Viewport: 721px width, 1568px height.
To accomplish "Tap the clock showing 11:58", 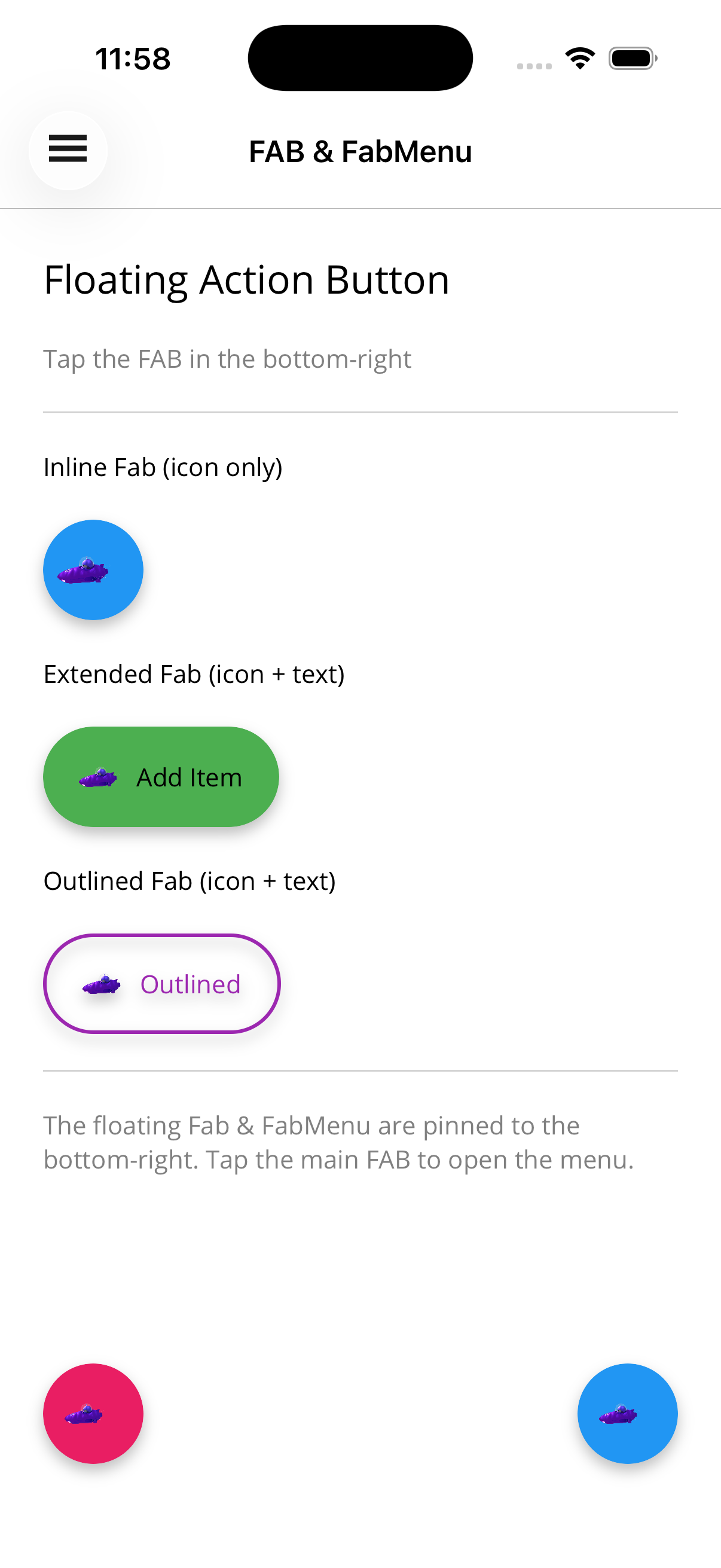I will [x=133, y=58].
